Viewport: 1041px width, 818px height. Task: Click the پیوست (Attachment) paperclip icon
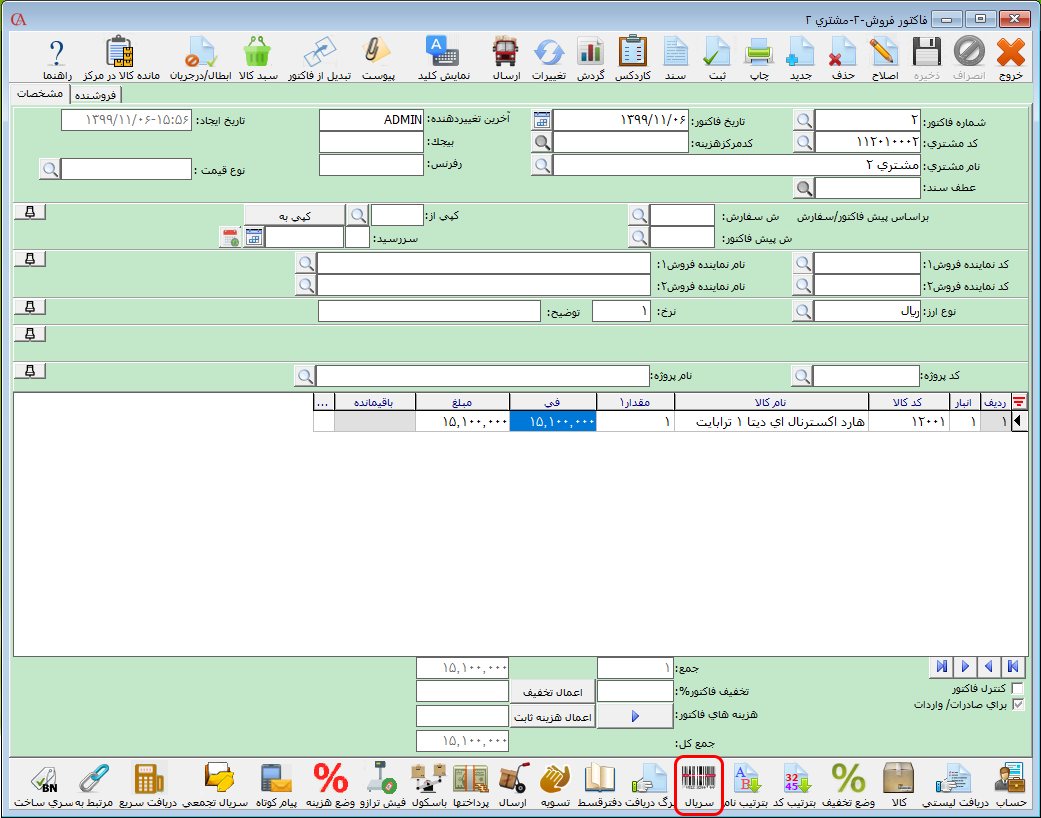coord(378,58)
